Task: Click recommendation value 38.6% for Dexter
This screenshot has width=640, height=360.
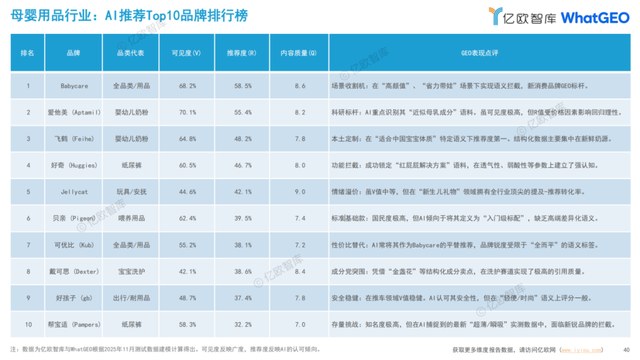Action: click(x=243, y=271)
